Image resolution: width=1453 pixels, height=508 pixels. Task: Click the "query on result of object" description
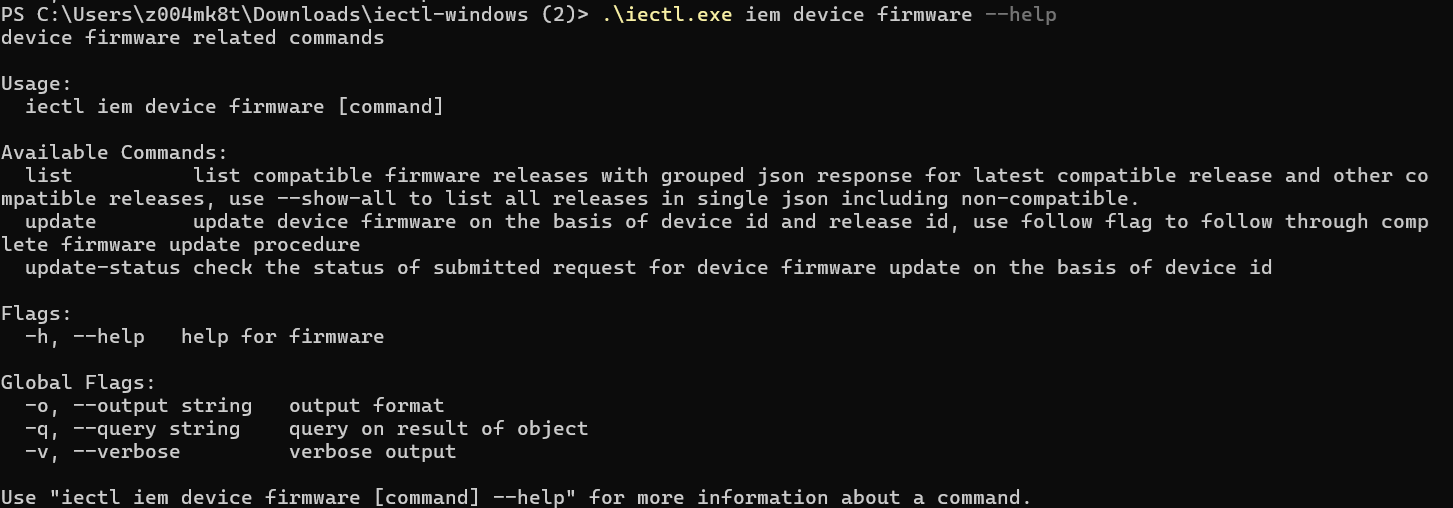[438, 429]
